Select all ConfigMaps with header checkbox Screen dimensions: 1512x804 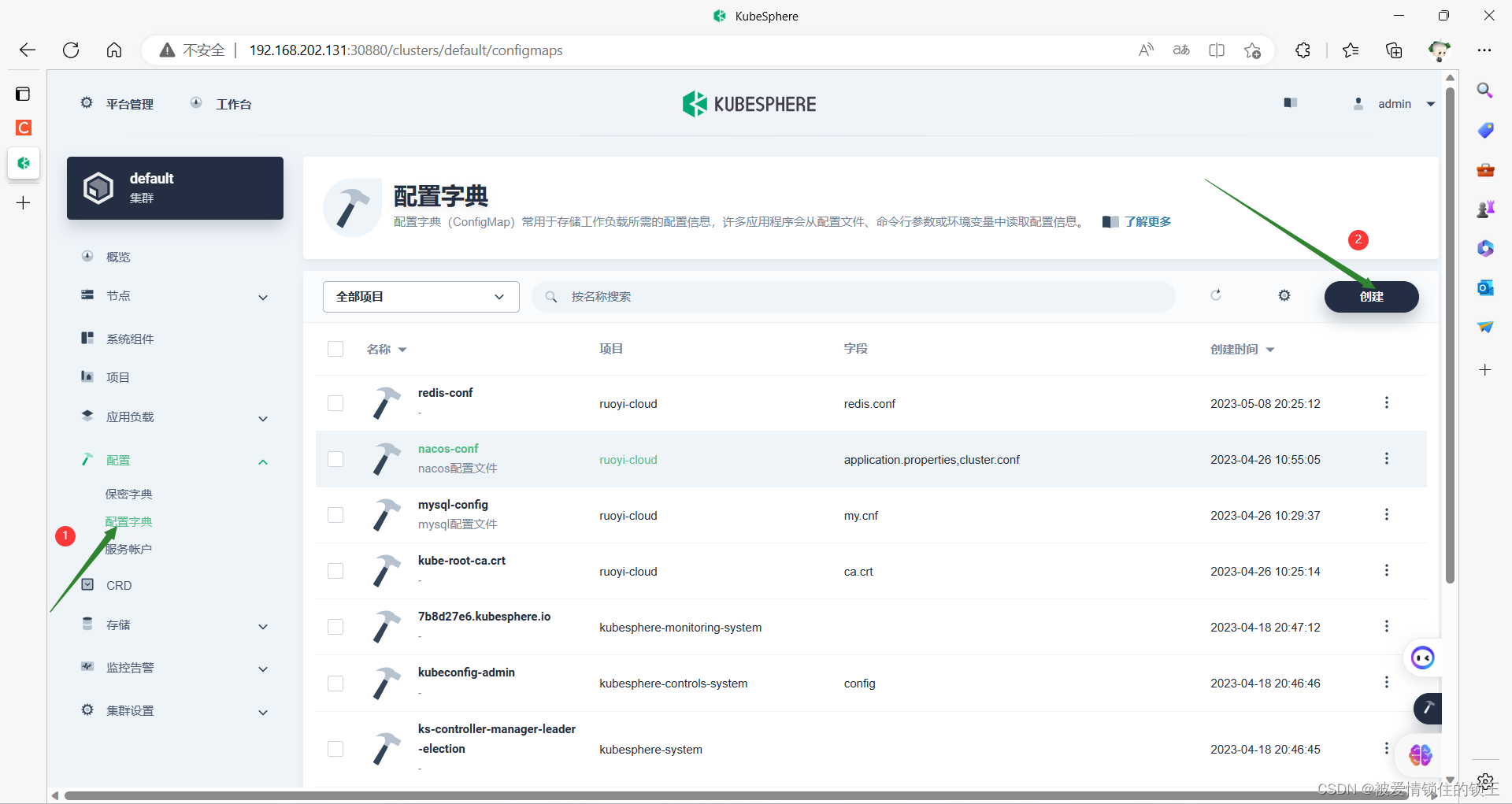click(x=335, y=349)
